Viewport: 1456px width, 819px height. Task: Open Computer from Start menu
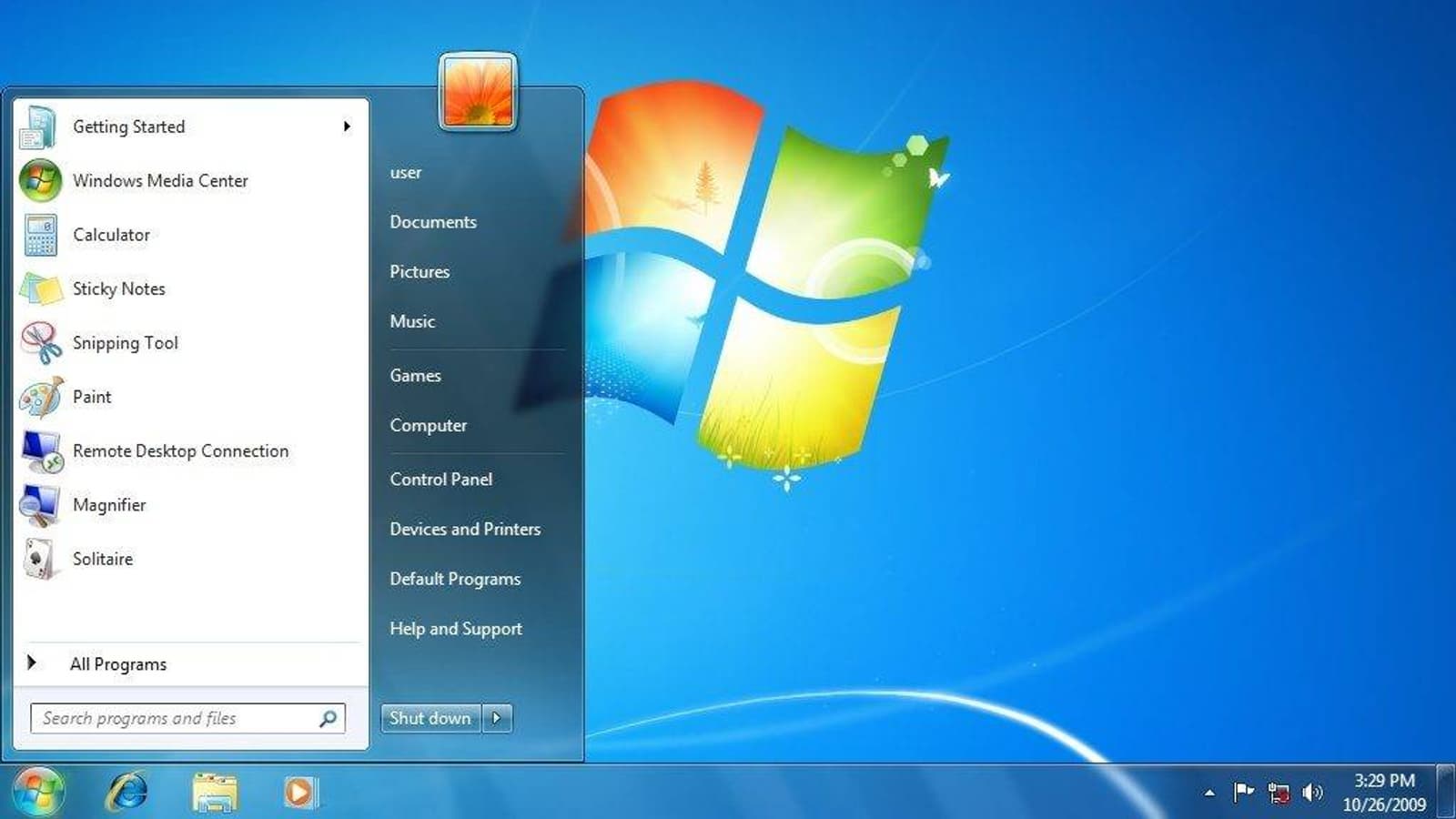(x=428, y=426)
